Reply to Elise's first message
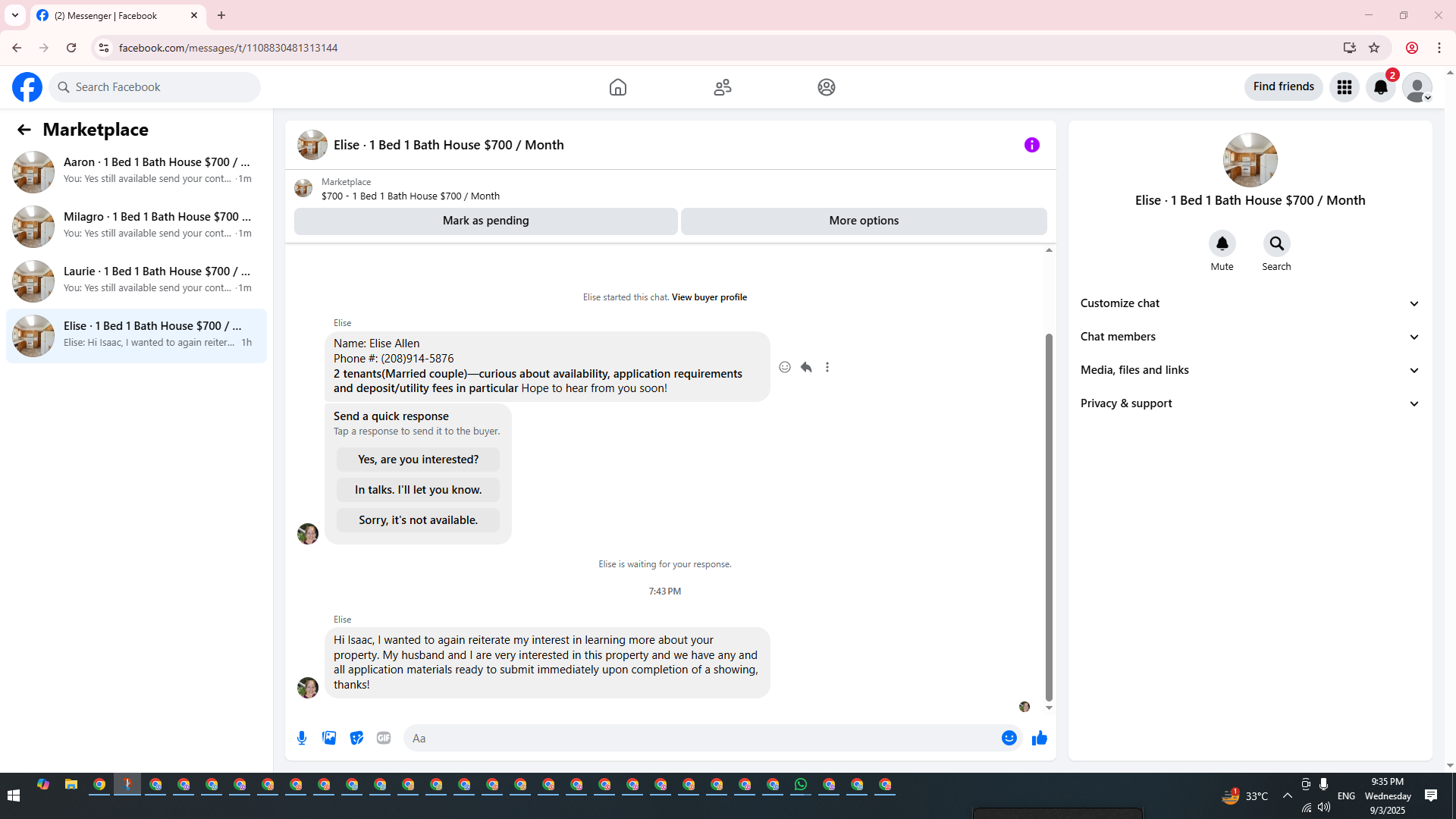This screenshot has height=819, width=1456. coord(806,367)
